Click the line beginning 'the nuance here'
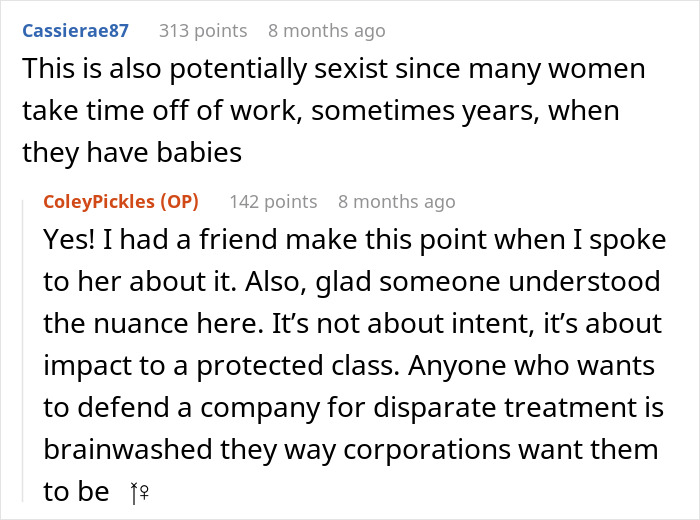 click(x=352, y=323)
